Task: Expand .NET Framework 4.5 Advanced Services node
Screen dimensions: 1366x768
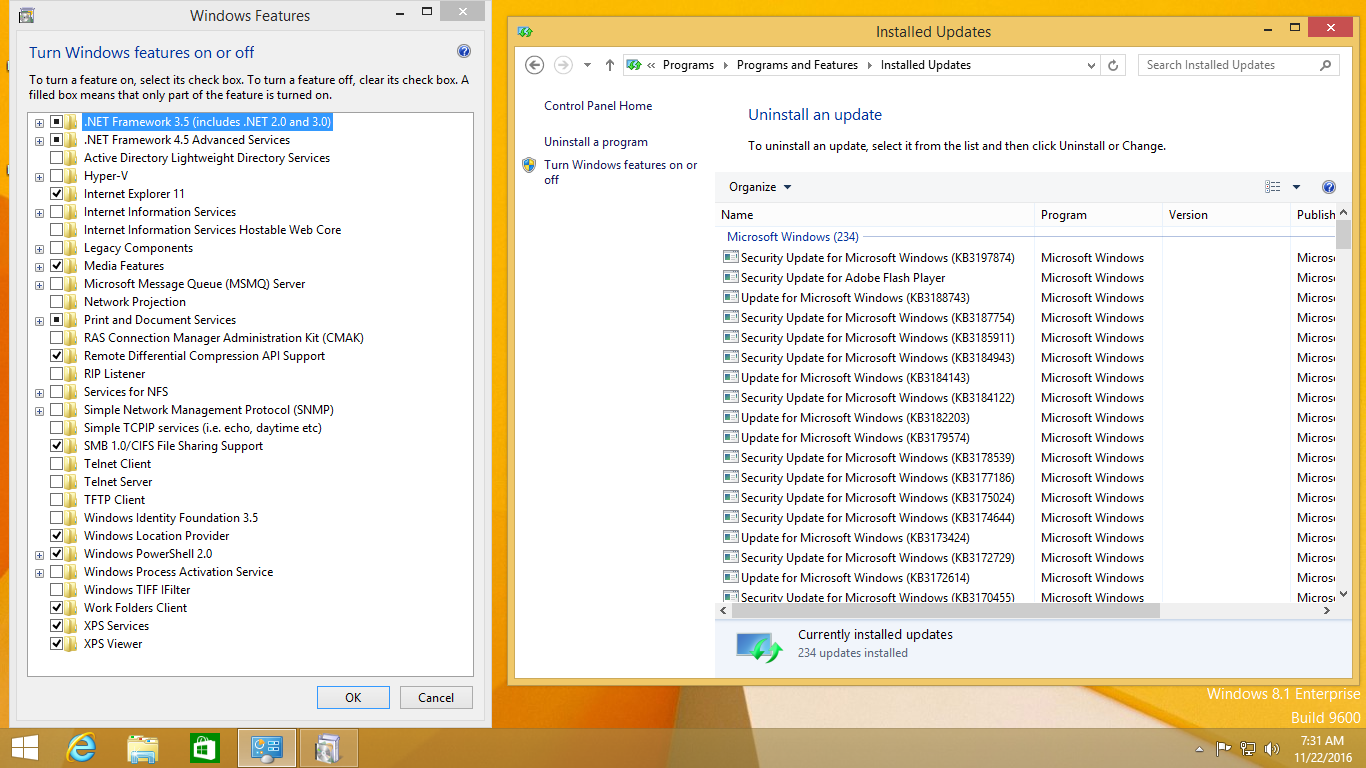Action: [x=40, y=140]
